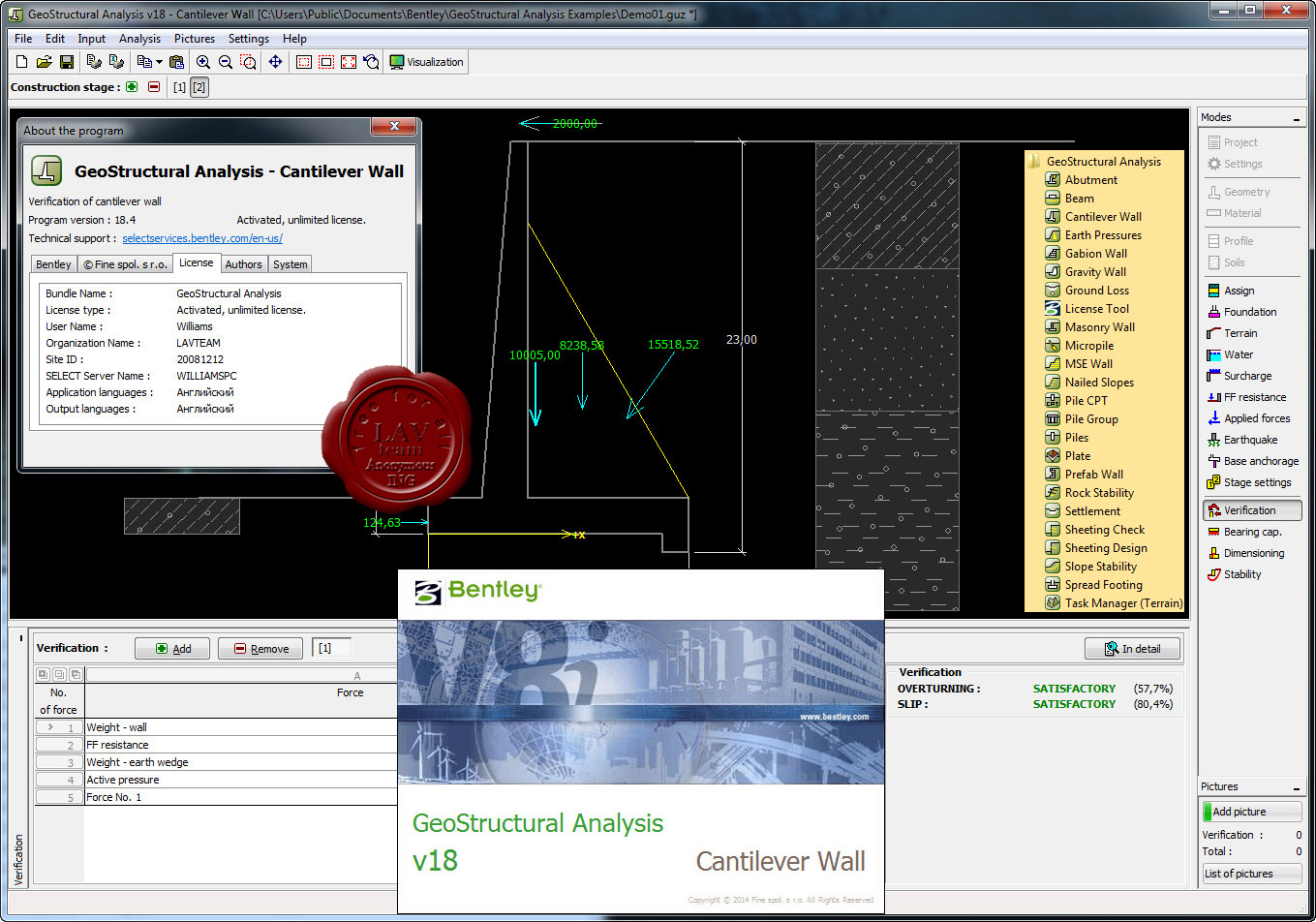Switch to the System tab
The height and width of the screenshot is (922, 1316).
[x=290, y=264]
